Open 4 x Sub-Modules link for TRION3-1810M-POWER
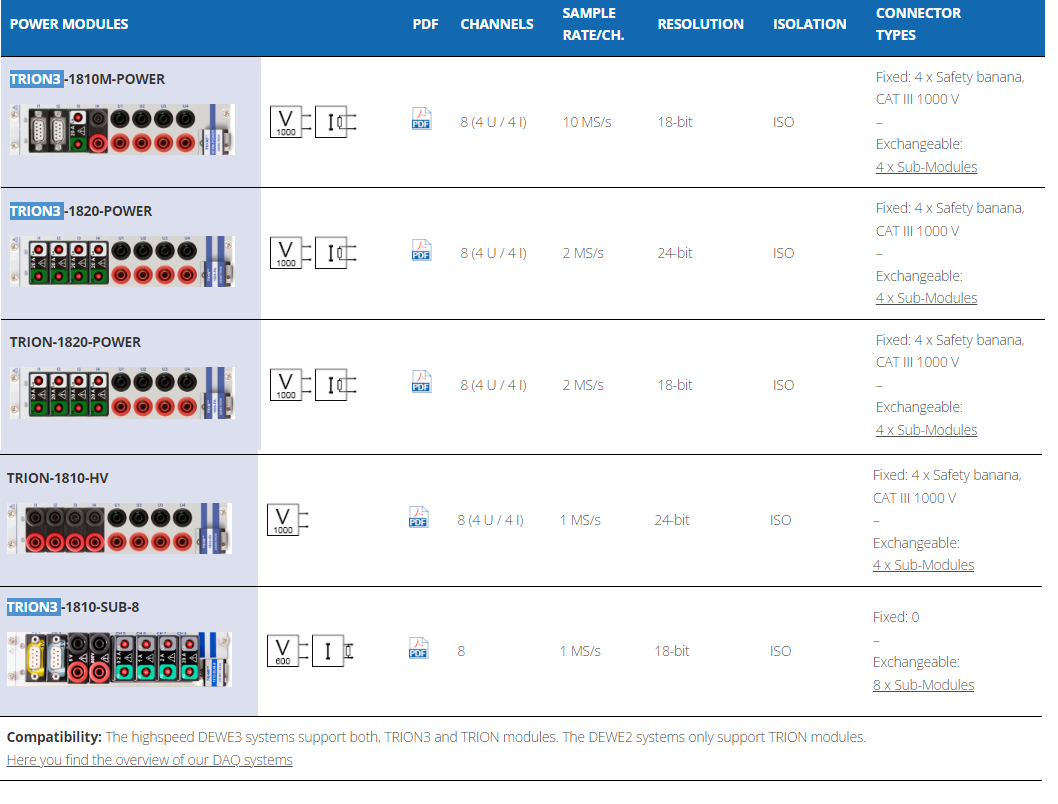Viewport: 1058px width, 804px height. coord(926,167)
